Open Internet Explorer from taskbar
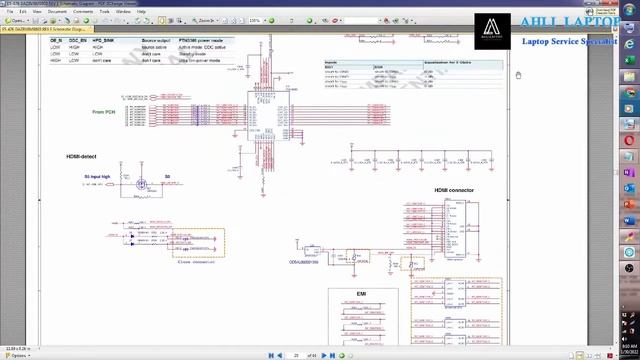 click(x=629, y=44)
